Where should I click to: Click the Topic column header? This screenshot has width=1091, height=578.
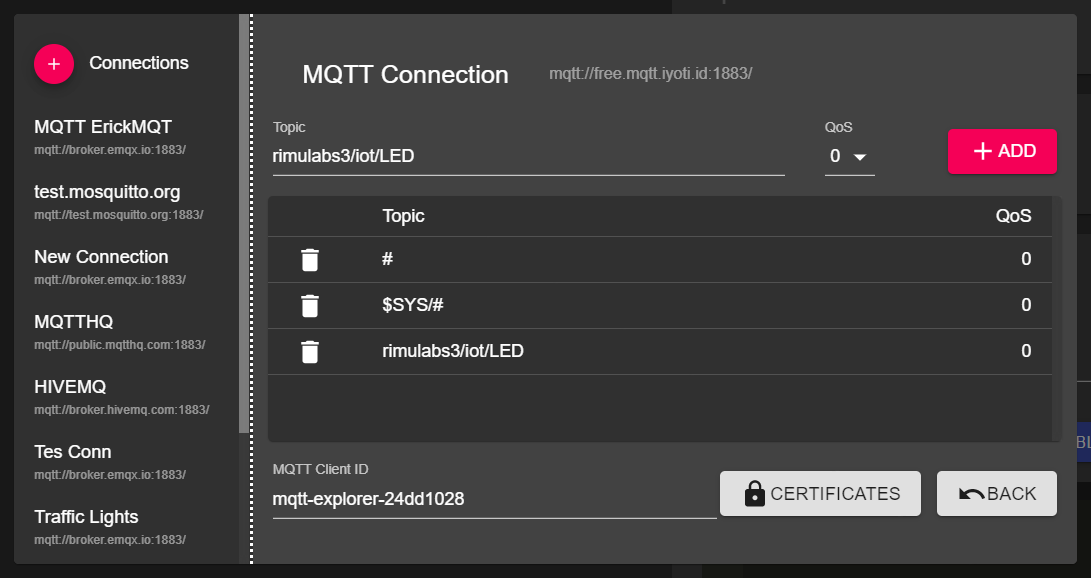tap(403, 216)
